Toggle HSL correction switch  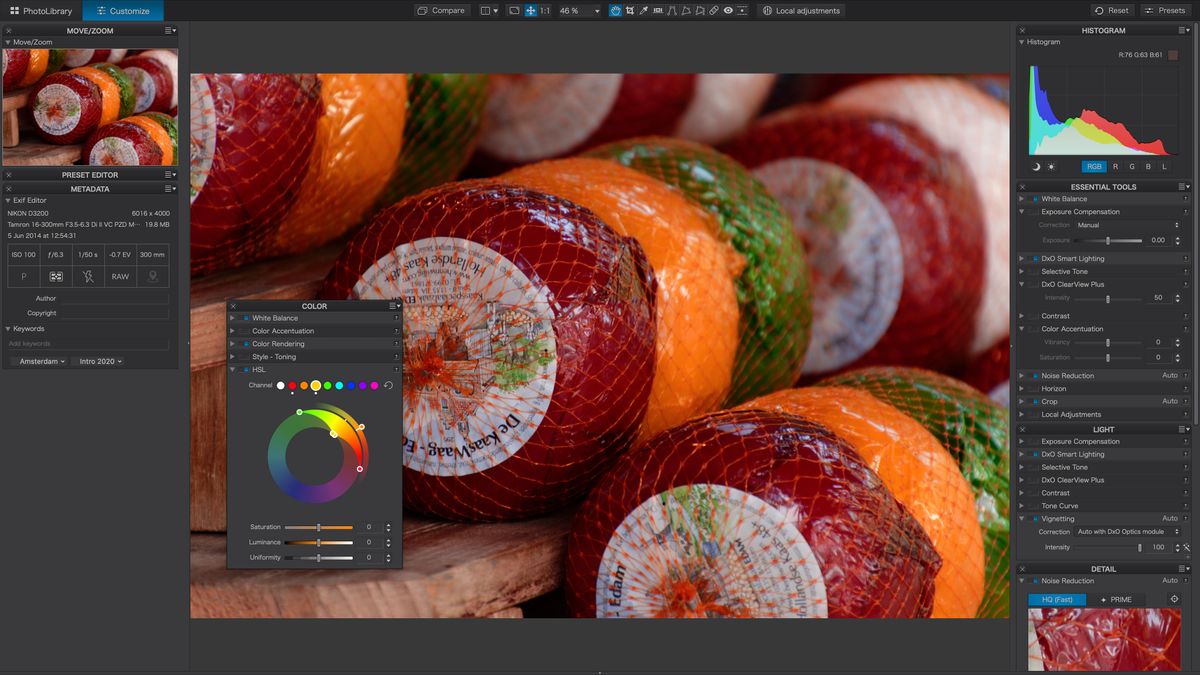[245, 370]
